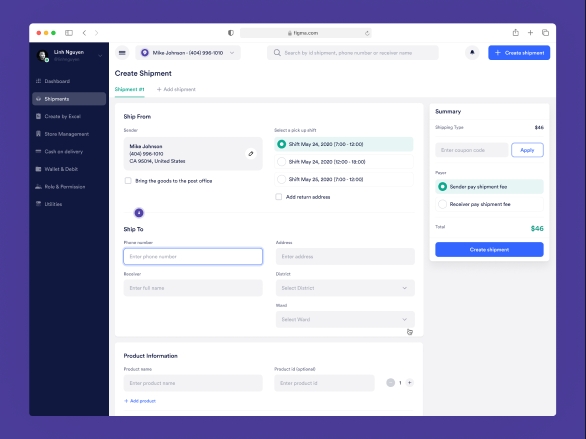This screenshot has height=439, width=586.
Task: Open Cash on delivery menu item
Action: coord(69,151)
